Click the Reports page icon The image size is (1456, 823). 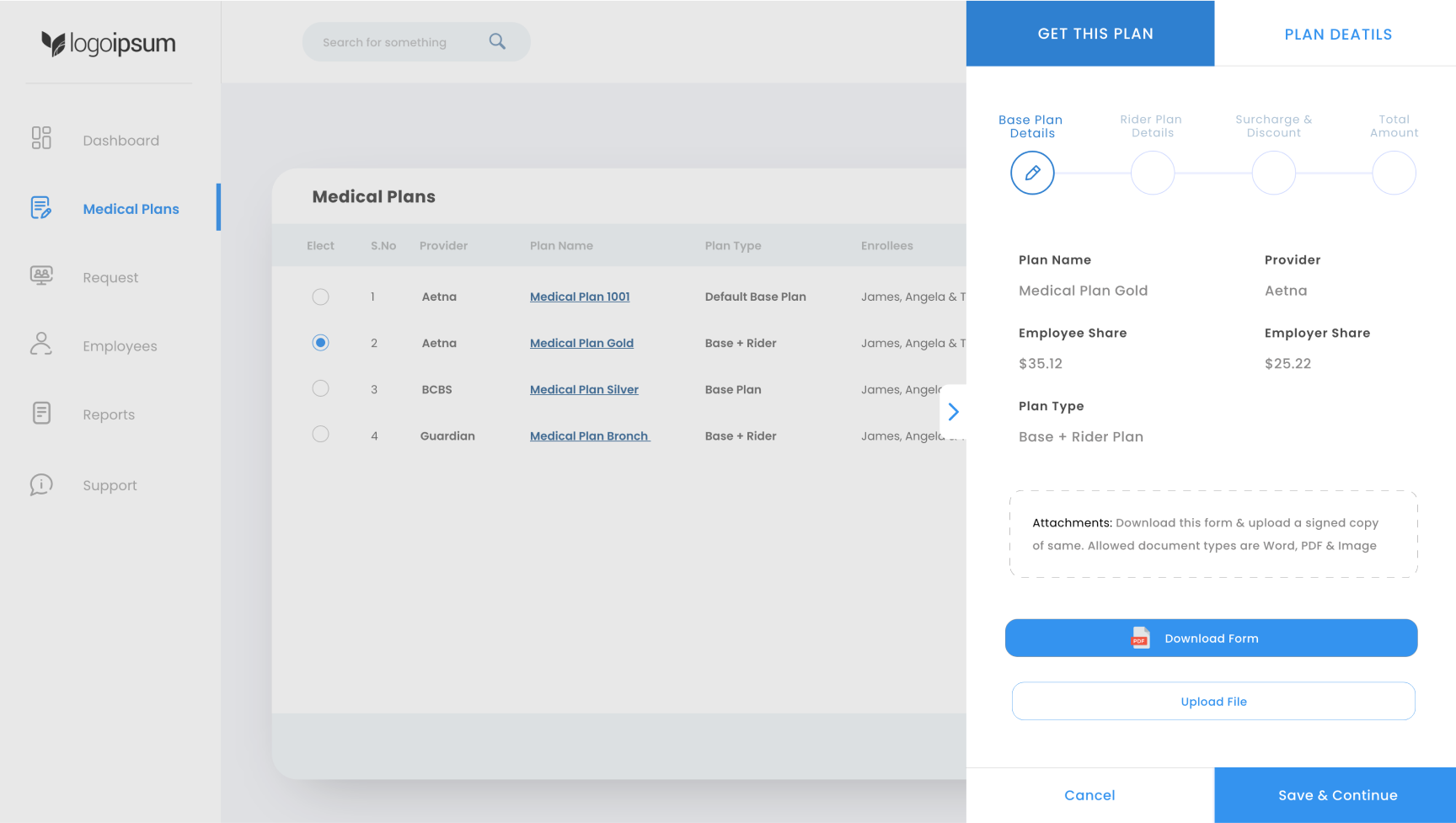point(41,413)
